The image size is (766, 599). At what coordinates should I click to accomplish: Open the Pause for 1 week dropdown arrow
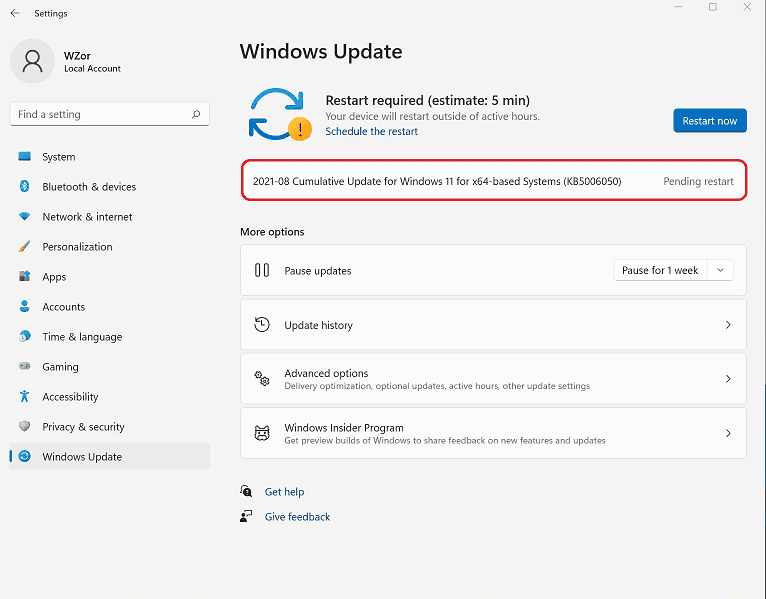720,270
